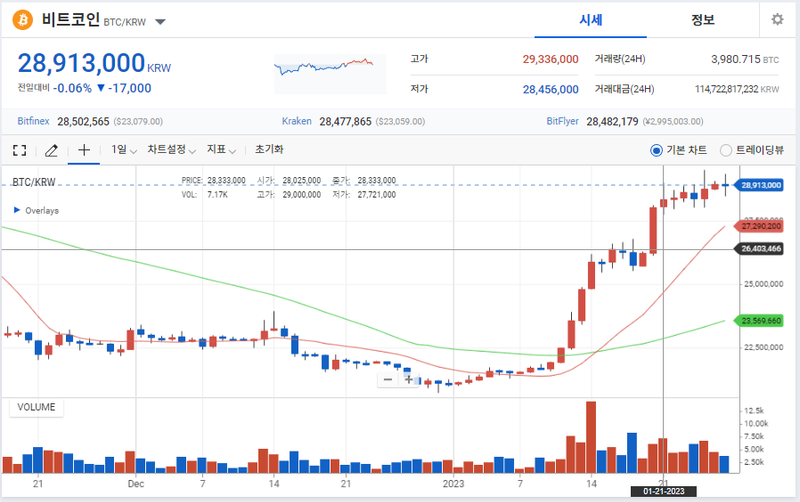Click the mini price sparkline thumbnail

tap(324, 67)
